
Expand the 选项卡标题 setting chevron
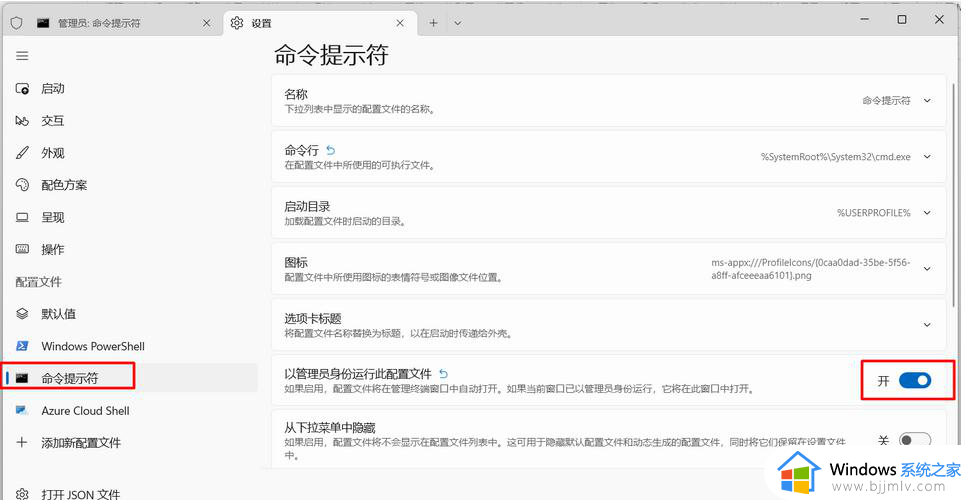pyautogui.click(x=927, y=325)
